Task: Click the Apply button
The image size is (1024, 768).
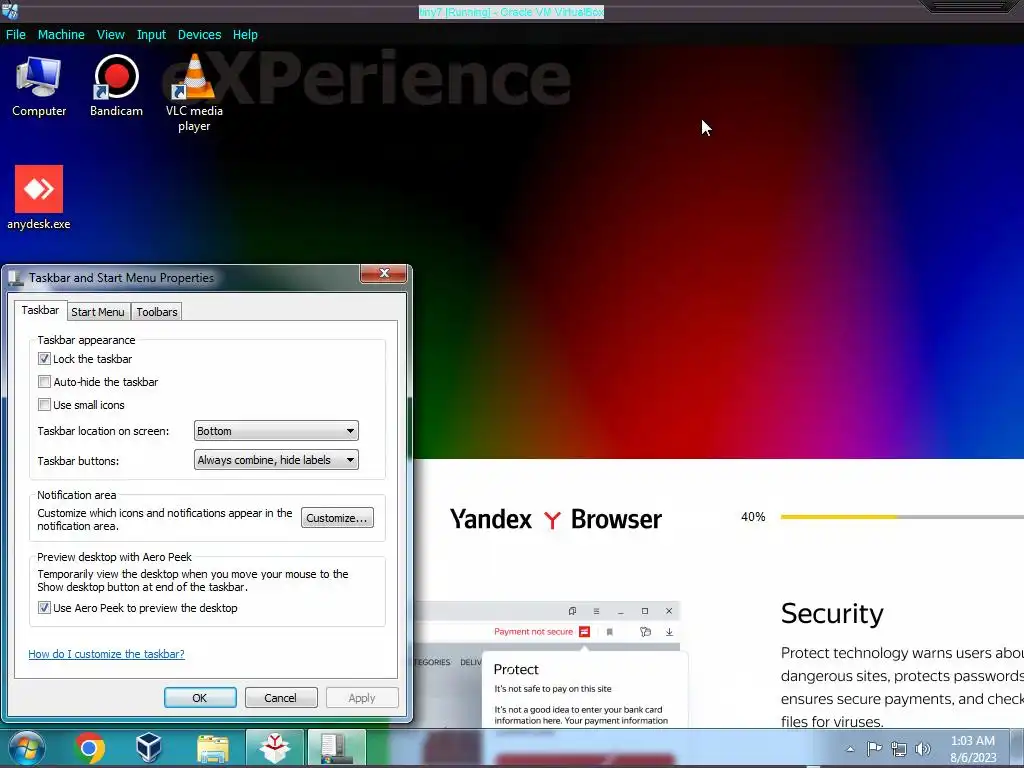Action: pyautogui.click(x=362, y=697)
